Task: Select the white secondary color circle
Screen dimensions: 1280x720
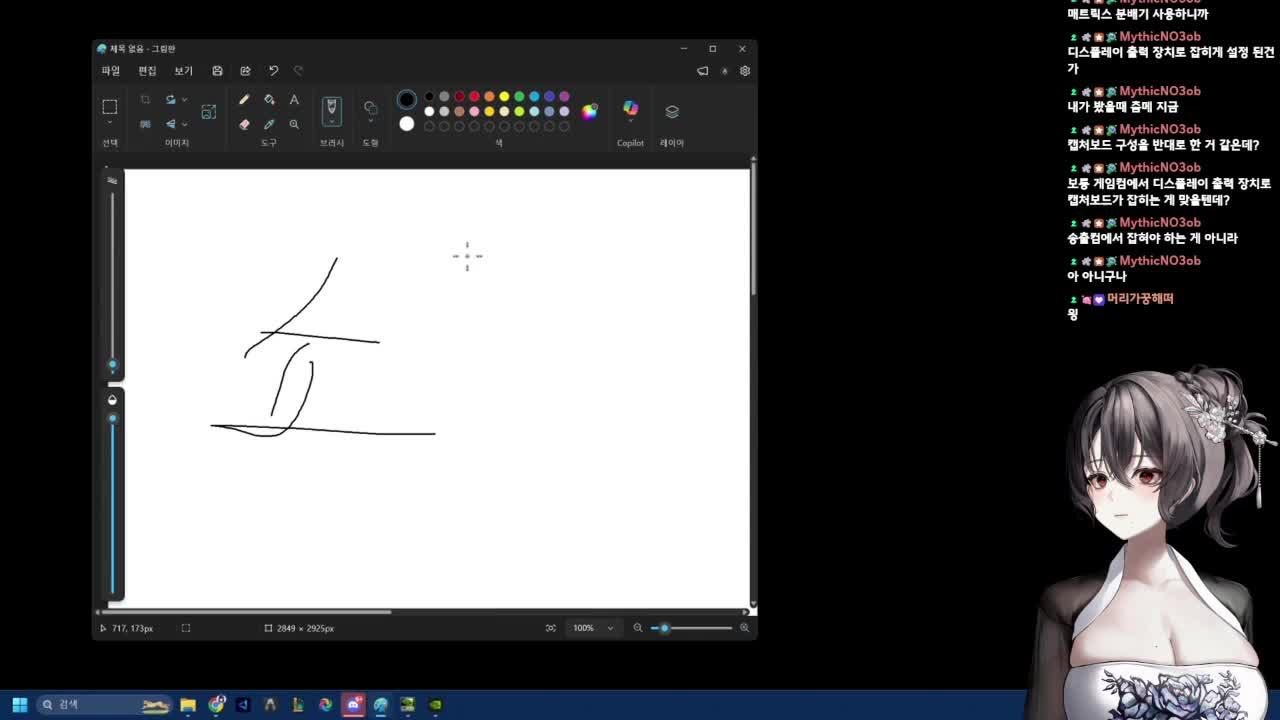Action: [406, 124]
